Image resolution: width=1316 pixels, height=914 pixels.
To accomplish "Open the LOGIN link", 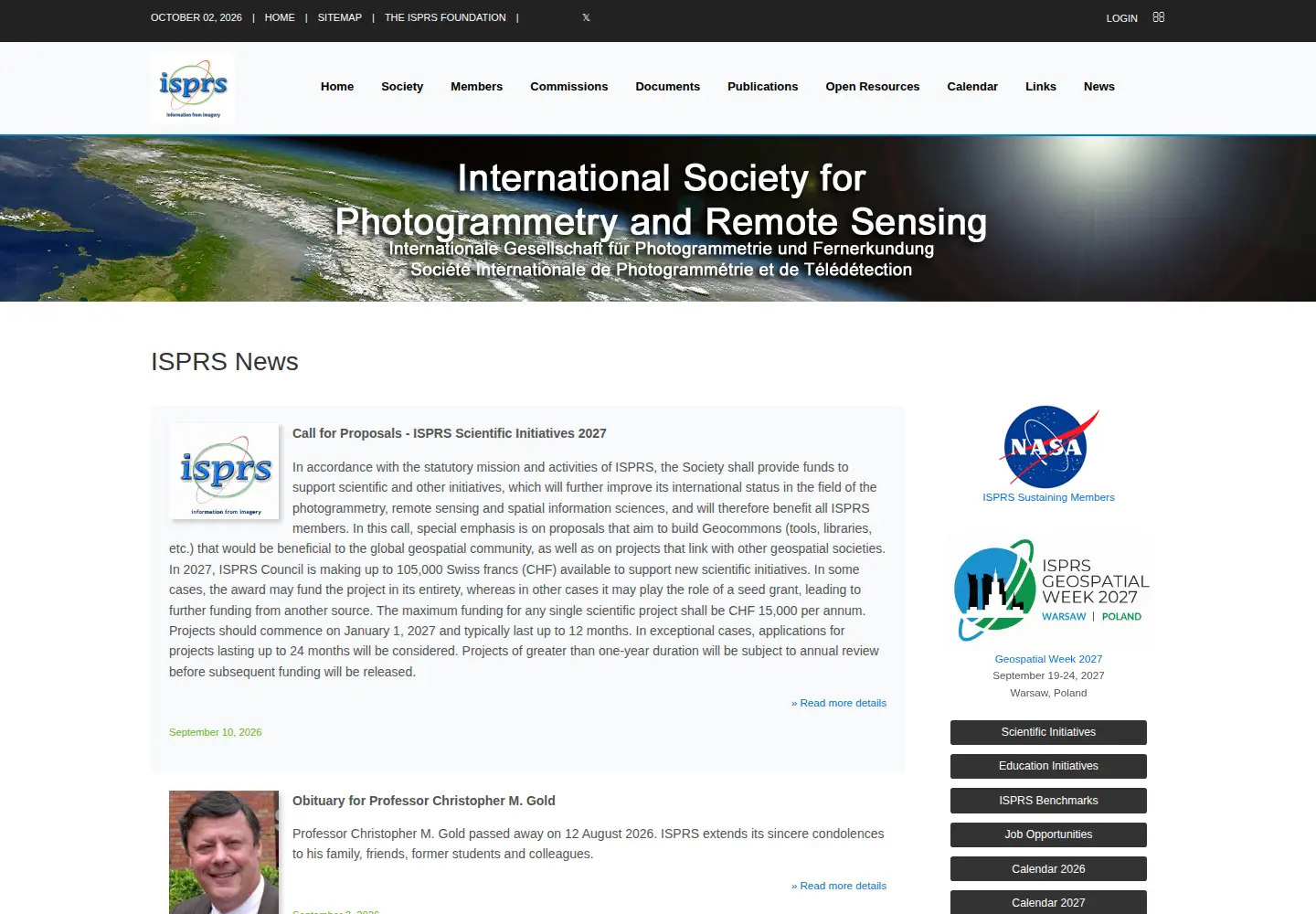I will tap(1121, 18).
